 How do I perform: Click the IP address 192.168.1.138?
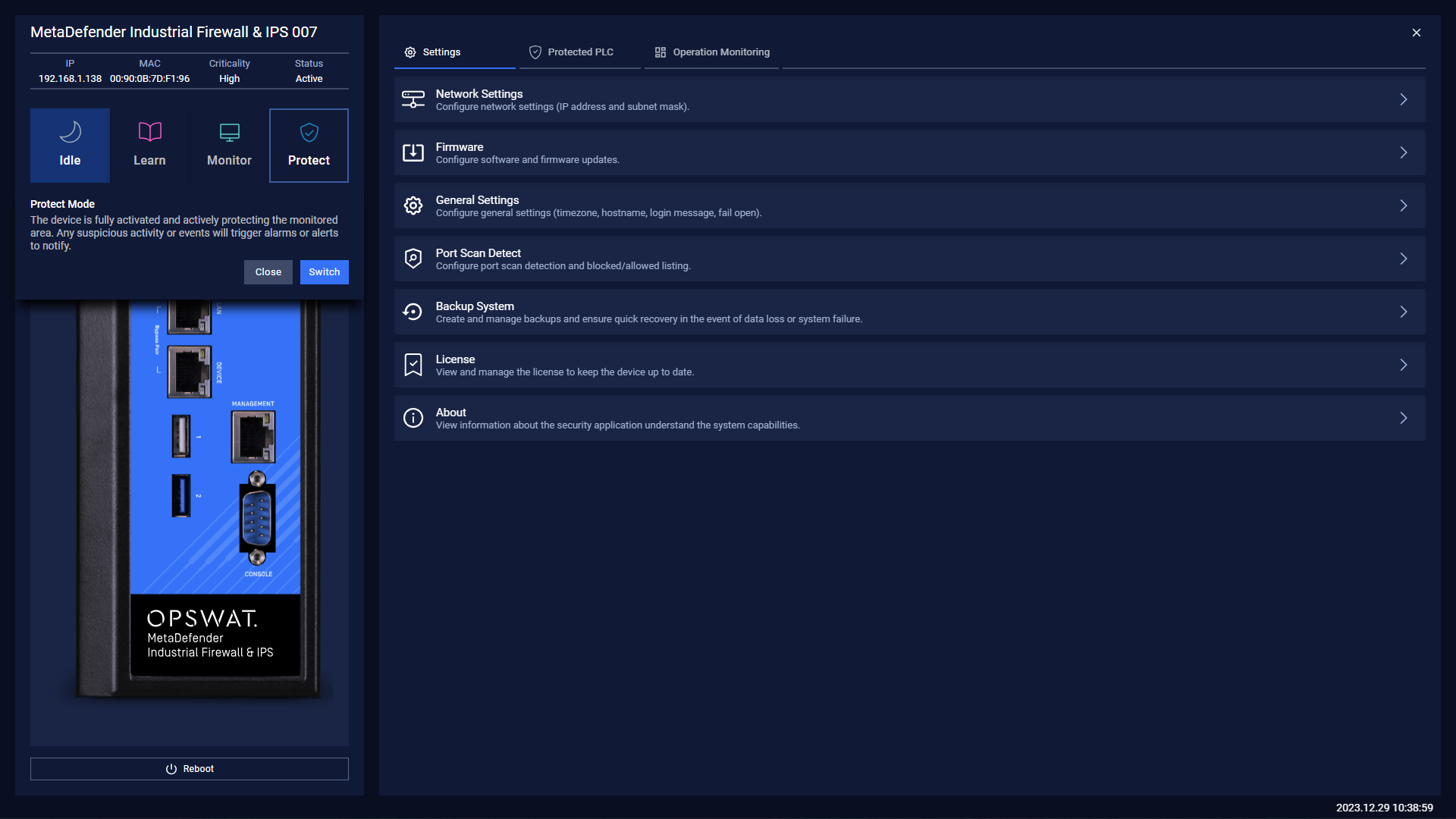click(x=70, y=79)
